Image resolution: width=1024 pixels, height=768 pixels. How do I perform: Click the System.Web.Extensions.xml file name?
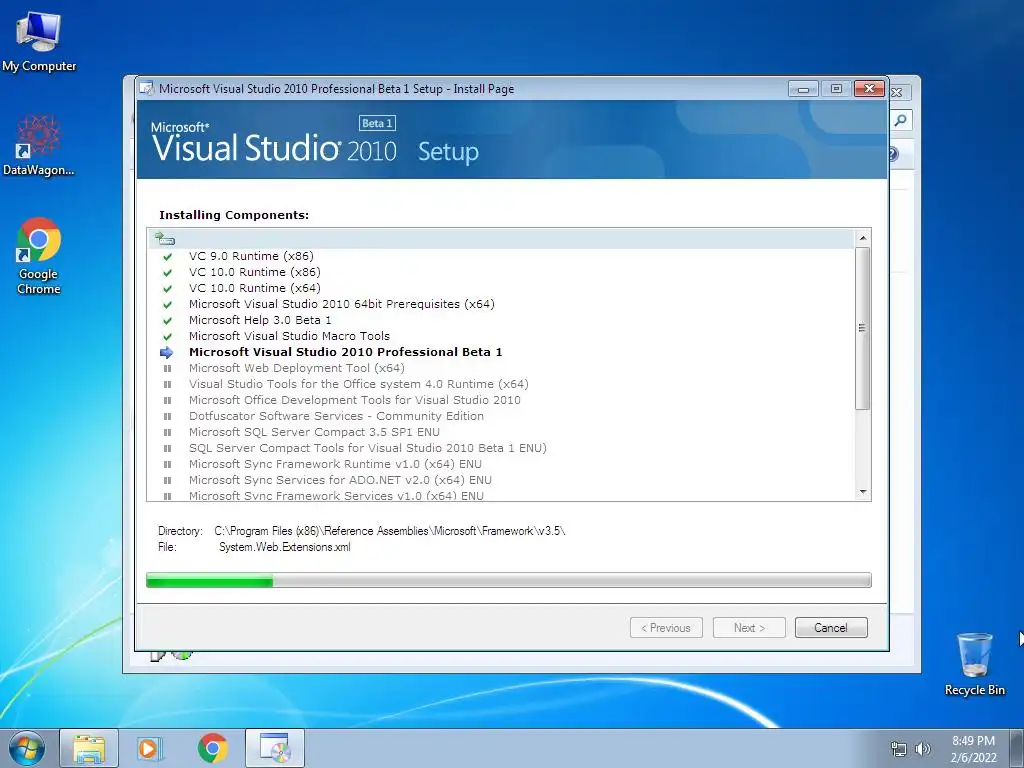(x=285, y=547)
